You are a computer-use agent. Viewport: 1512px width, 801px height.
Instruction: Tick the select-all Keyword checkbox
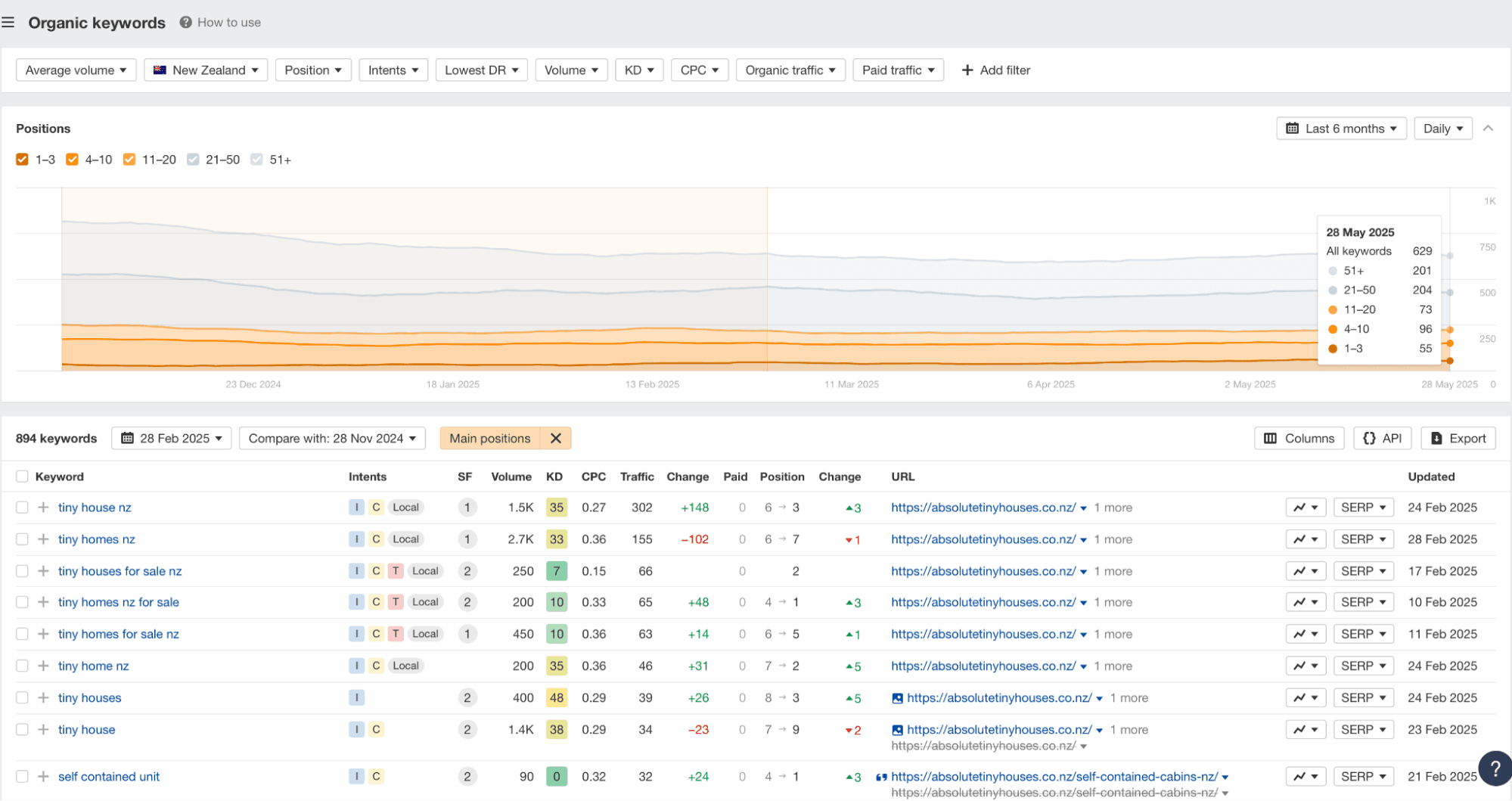click(22, 477)
